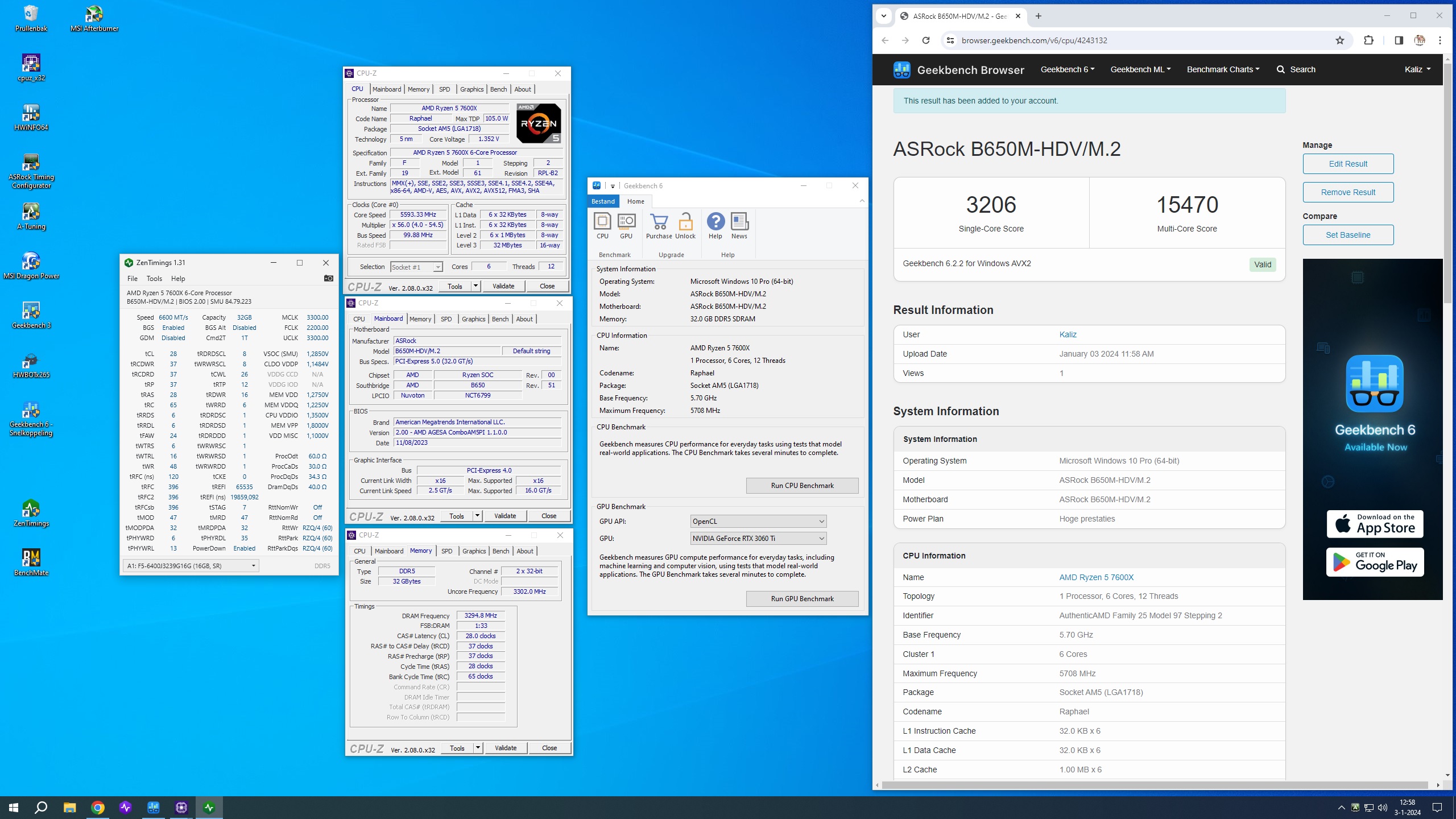Open ASRock Timing Configurator shortcut
The image size is (1456, 819).
click(31, 171)
